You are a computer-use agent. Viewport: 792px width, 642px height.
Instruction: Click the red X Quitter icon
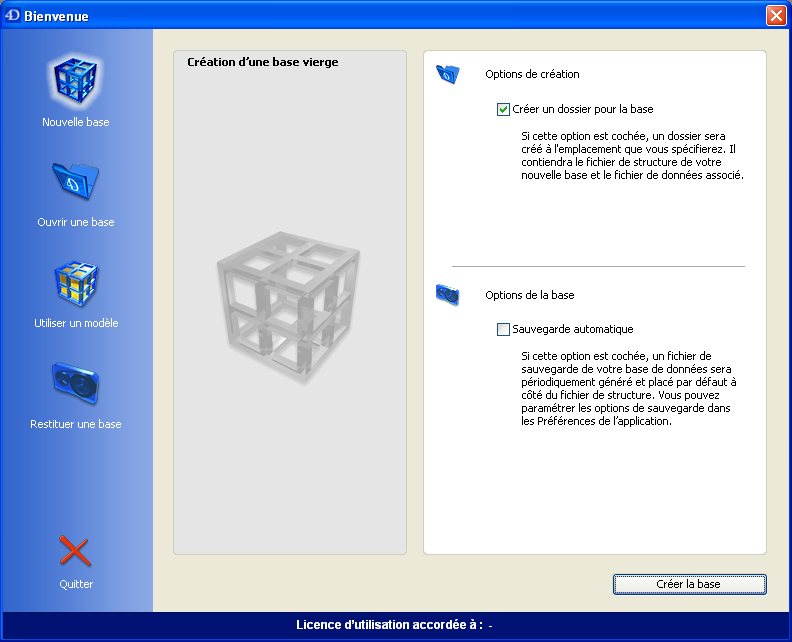75,551
